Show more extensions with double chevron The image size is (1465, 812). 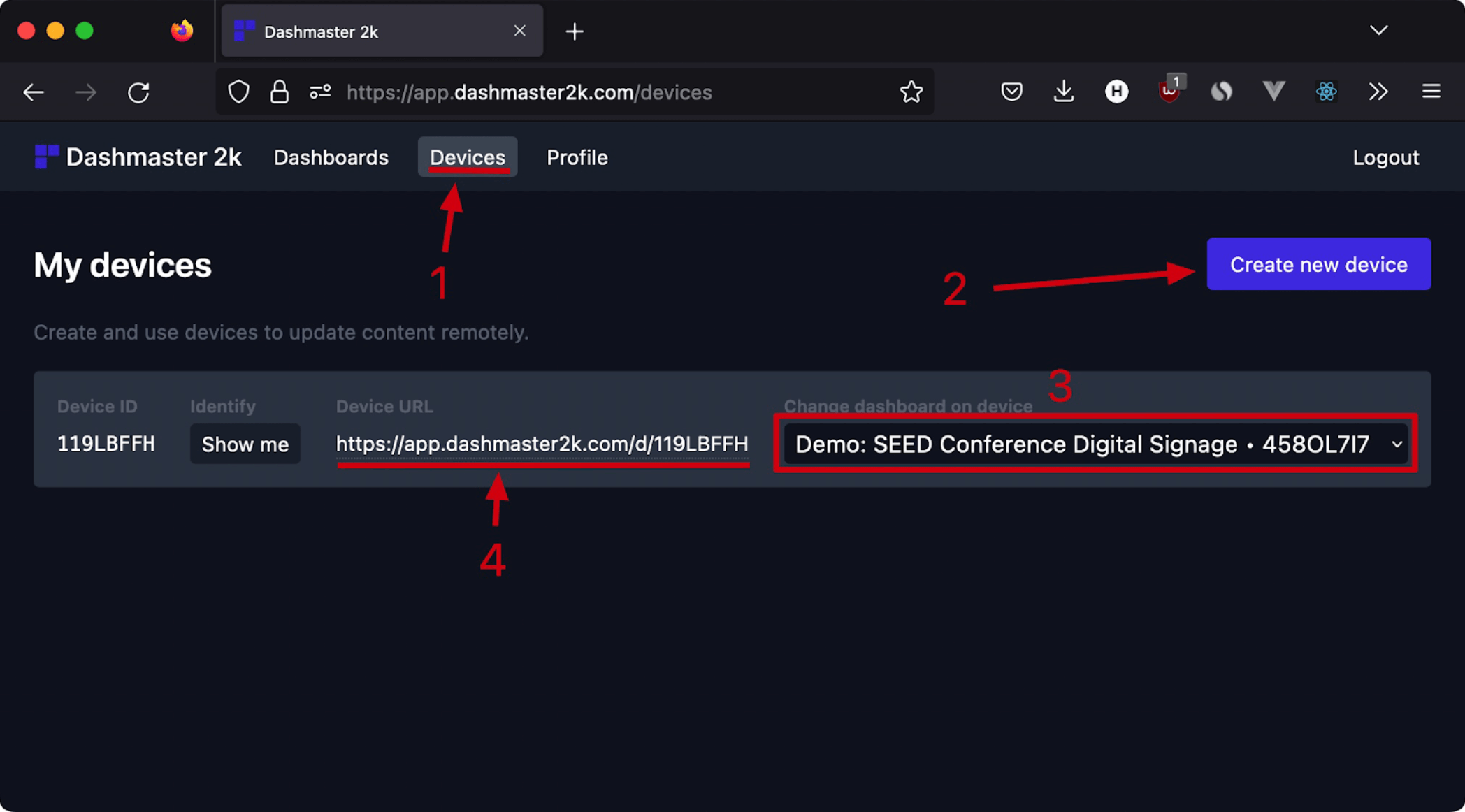tap(1378, 92)
